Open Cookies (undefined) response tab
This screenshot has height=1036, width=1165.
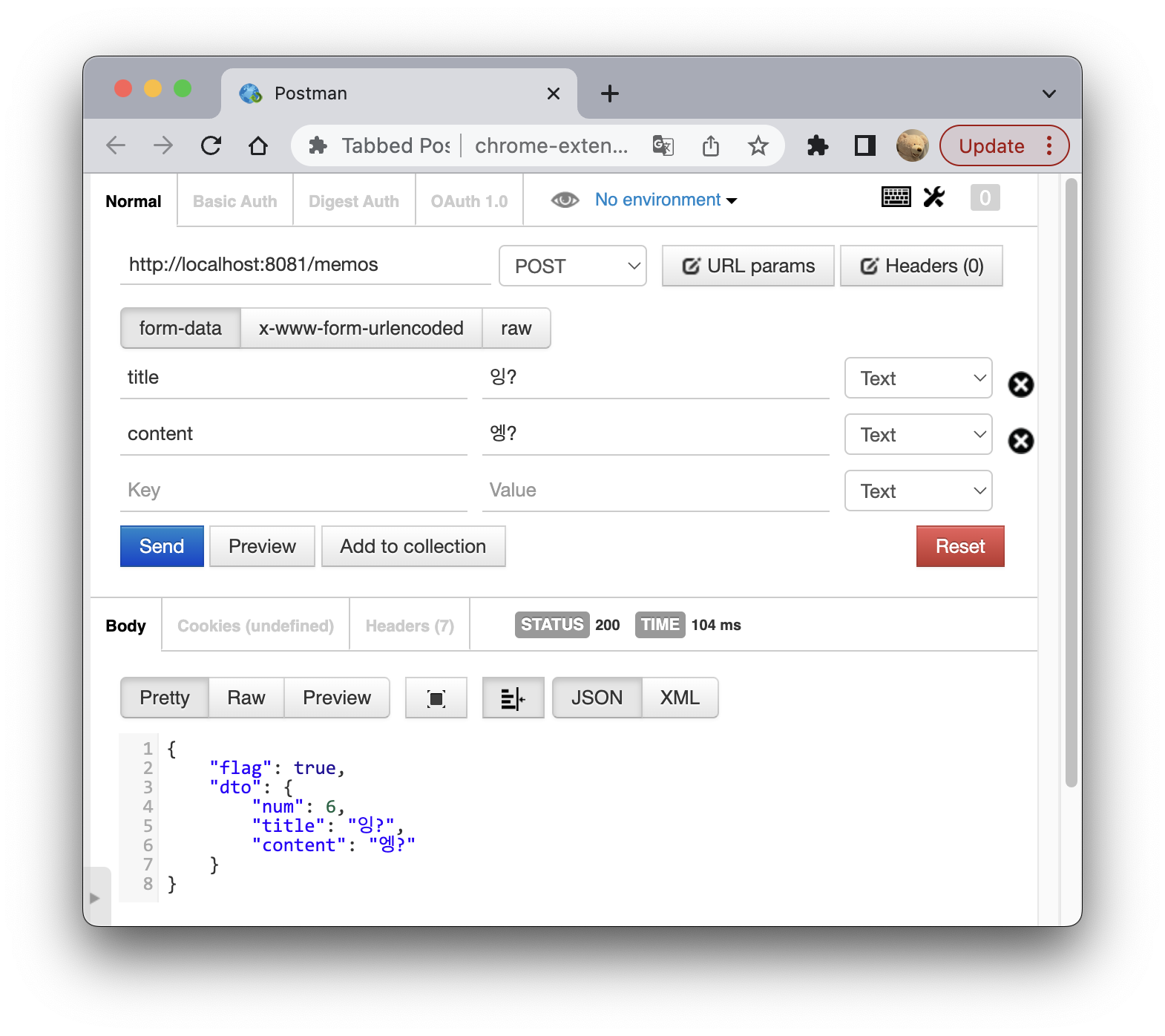point(255,626)
